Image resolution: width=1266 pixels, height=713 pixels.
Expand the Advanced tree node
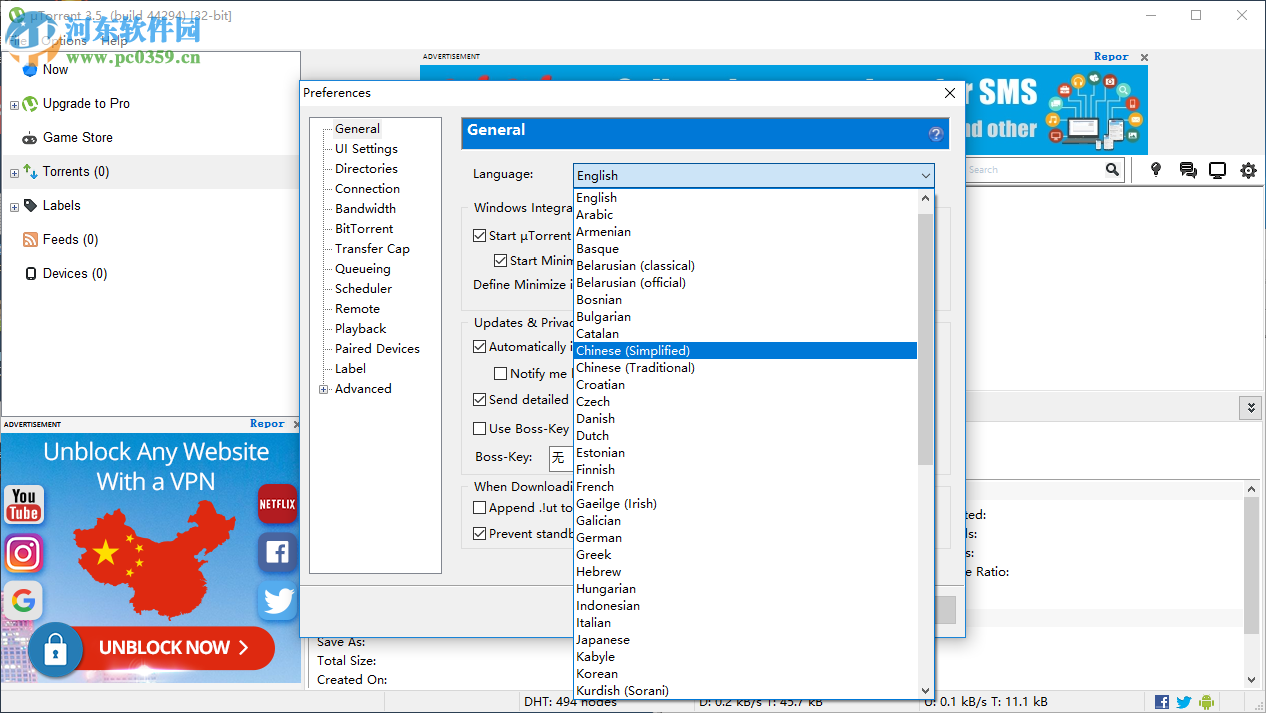(x=324, y=389)
